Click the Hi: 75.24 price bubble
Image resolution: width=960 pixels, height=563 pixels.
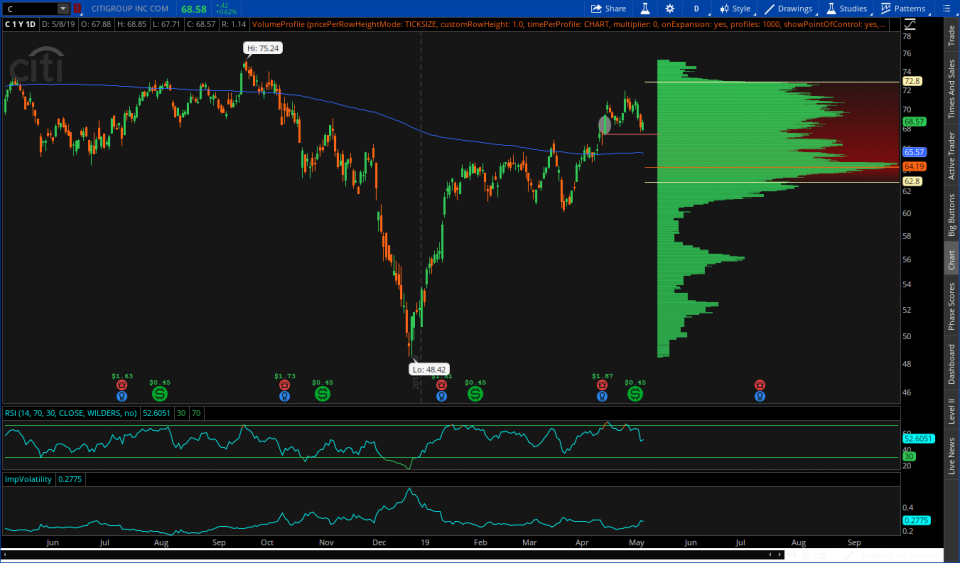[263, 48]
